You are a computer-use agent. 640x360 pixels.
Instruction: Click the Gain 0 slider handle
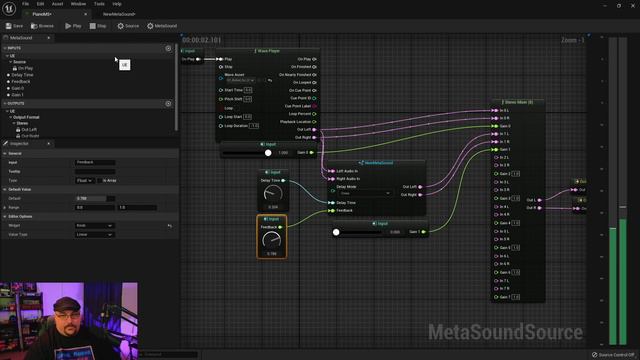coord(268,153)
